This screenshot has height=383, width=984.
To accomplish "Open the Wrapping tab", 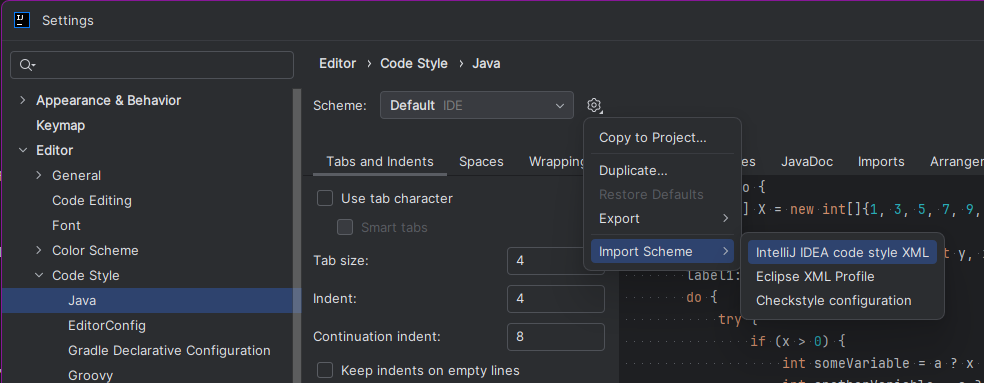I will click(x=557, y=161).
